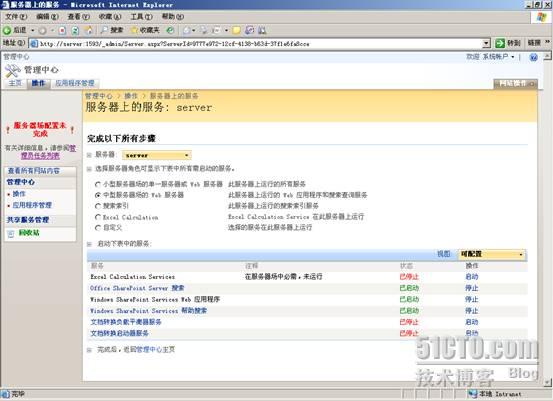This screenshot has width=553, height=401.
Task: Click the IE Back button
Action: point(14,30)
